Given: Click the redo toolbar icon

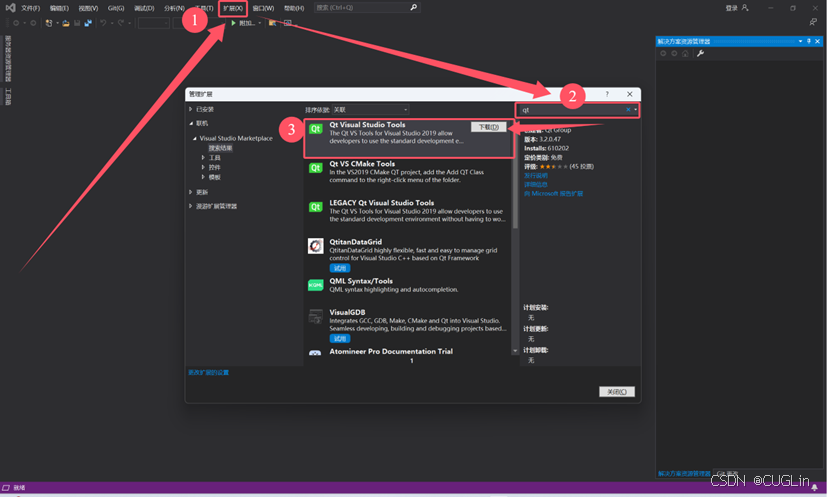Looking at the screenshot, I should click(121, 23).
